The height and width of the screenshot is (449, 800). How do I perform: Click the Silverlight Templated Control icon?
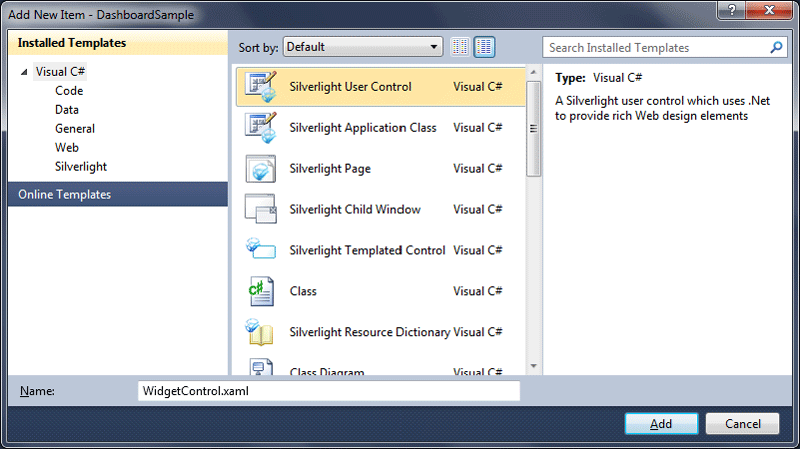260,250
